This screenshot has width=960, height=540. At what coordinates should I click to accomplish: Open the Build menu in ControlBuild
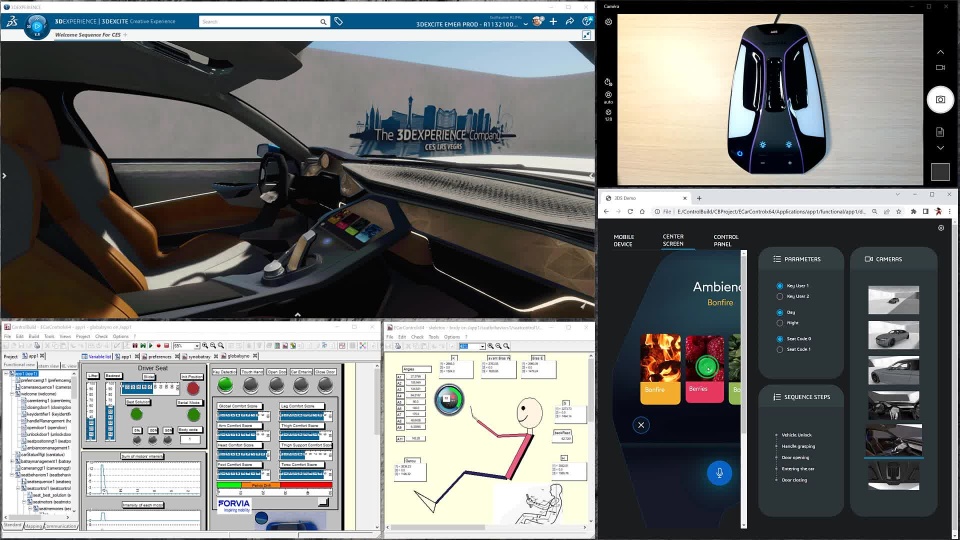point(34,336)
